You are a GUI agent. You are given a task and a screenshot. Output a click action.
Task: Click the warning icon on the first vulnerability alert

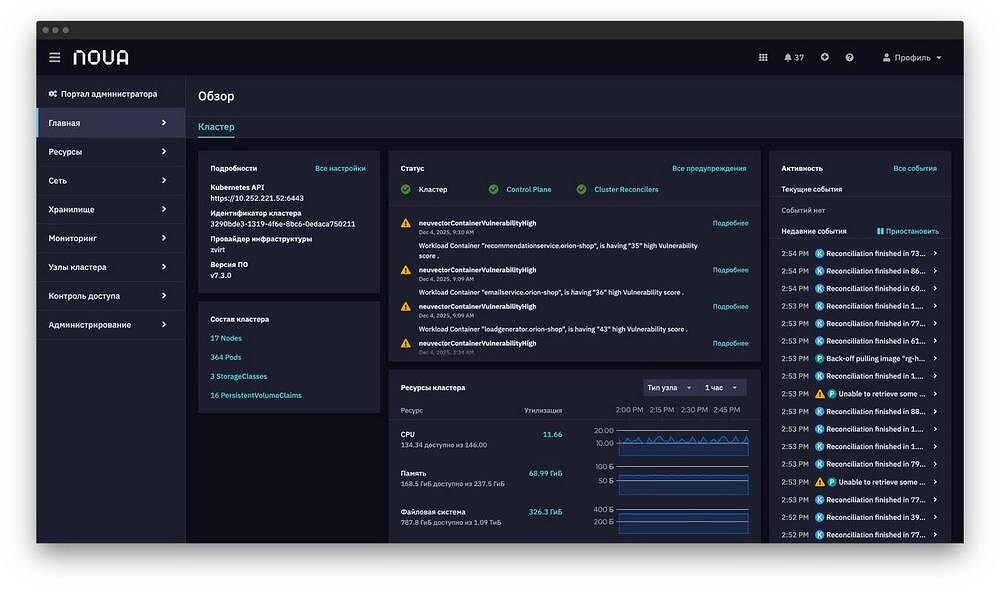406,223
